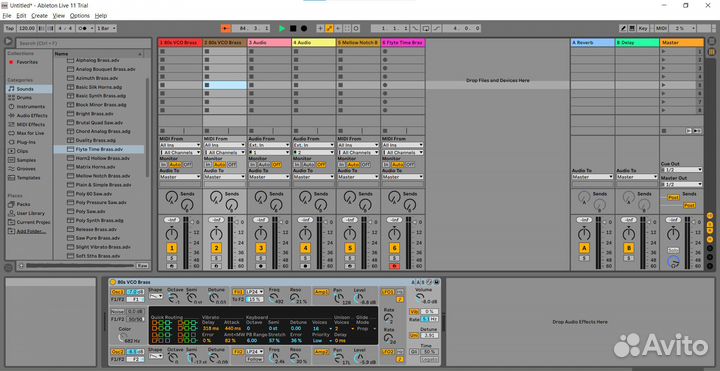Open the 1 Bar quantization menu
Image resolution: width=720 pixels, height=371 pixels.
106,28
